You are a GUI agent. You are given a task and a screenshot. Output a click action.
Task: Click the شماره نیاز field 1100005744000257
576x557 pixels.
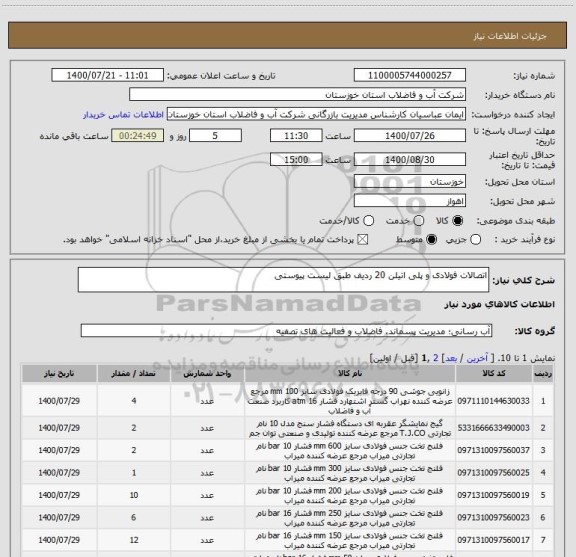coord(410,75)
